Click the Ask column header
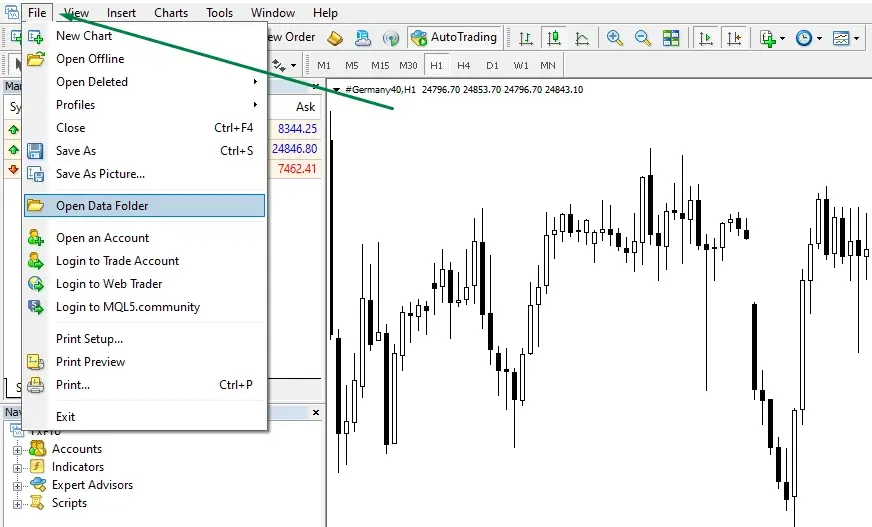This screenshot has width=872, height=527. [305, 107]
